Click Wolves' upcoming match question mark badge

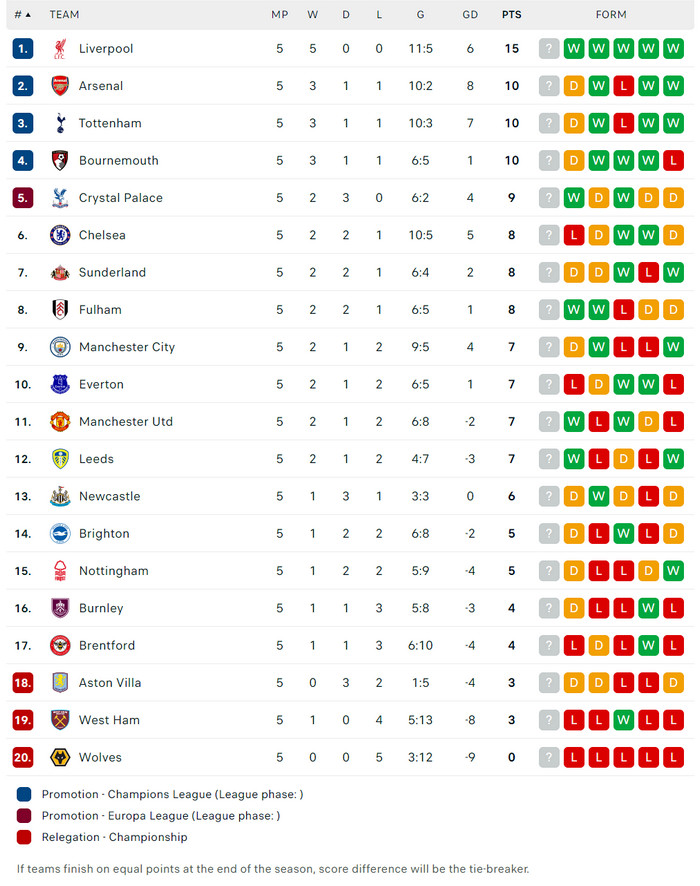[548, 757]
